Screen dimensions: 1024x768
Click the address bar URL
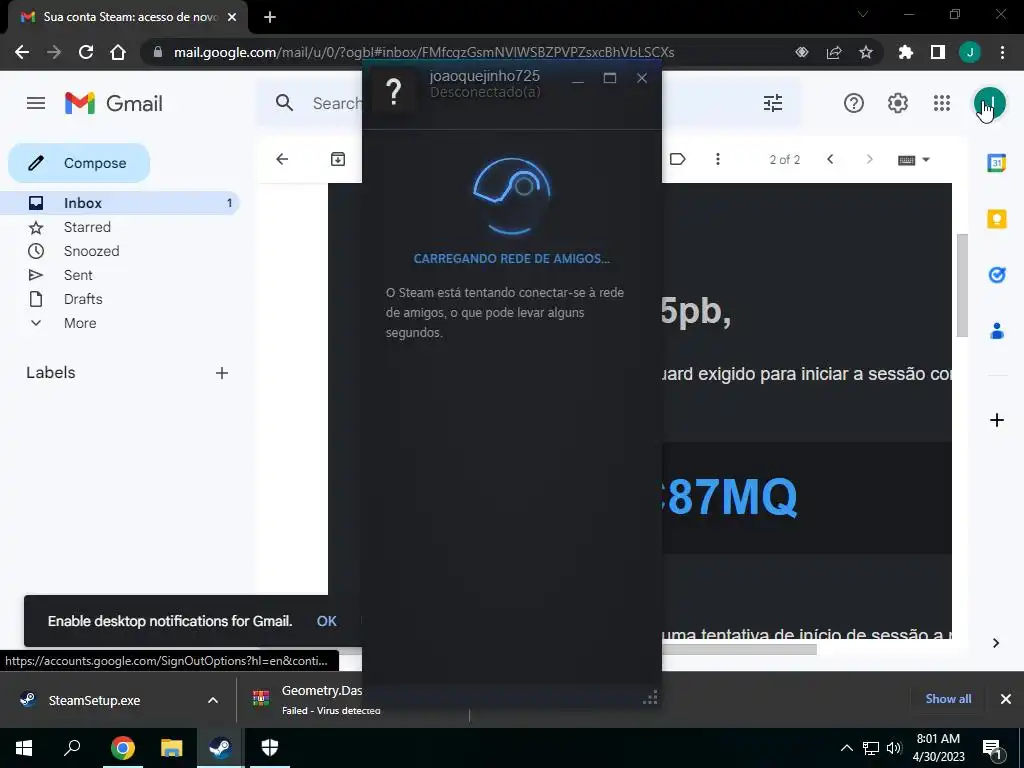click(423, 52)
